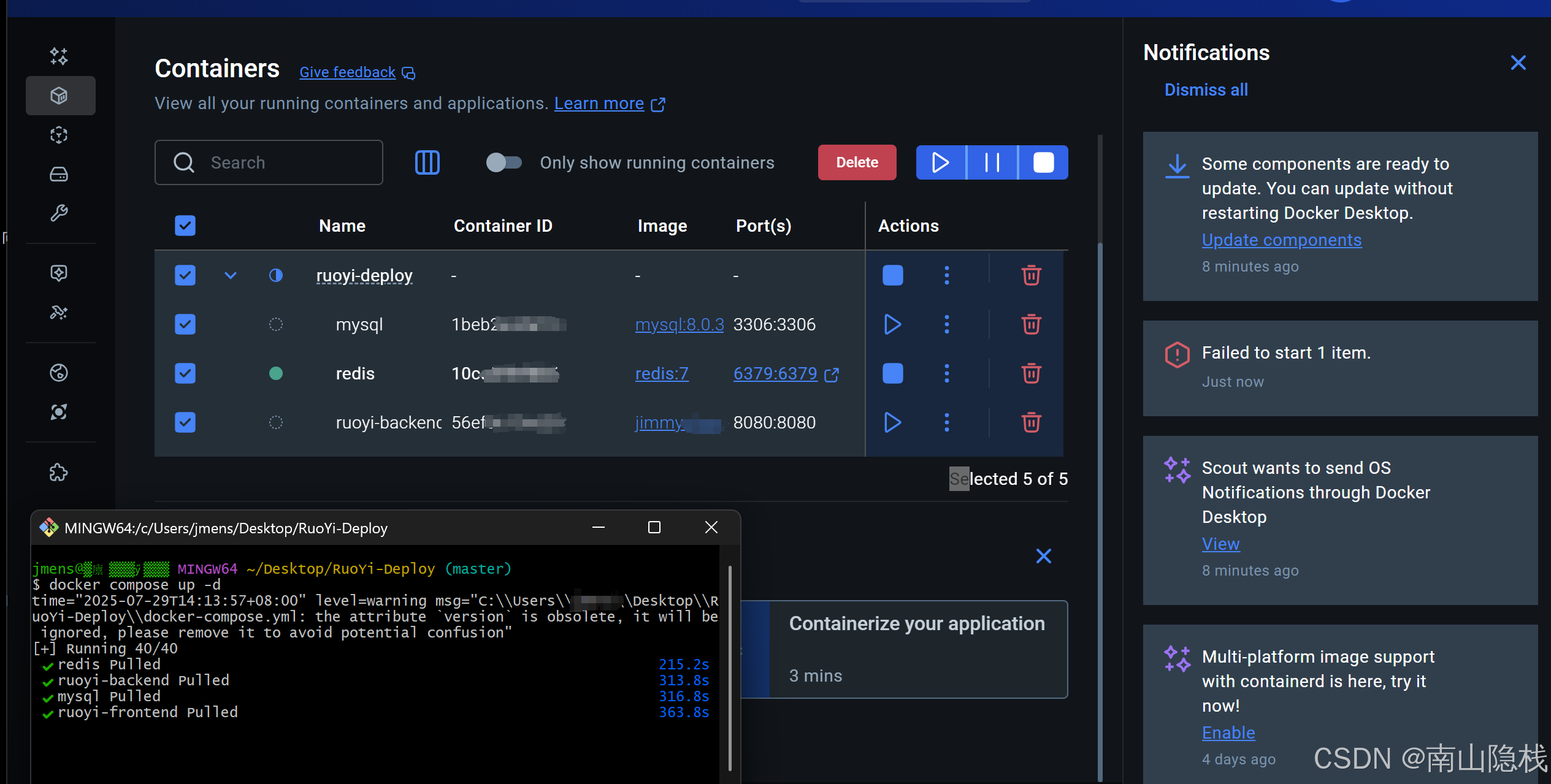Follow the Learn more link
Viewport: 1551px width, 784px height.
[599, 104]
